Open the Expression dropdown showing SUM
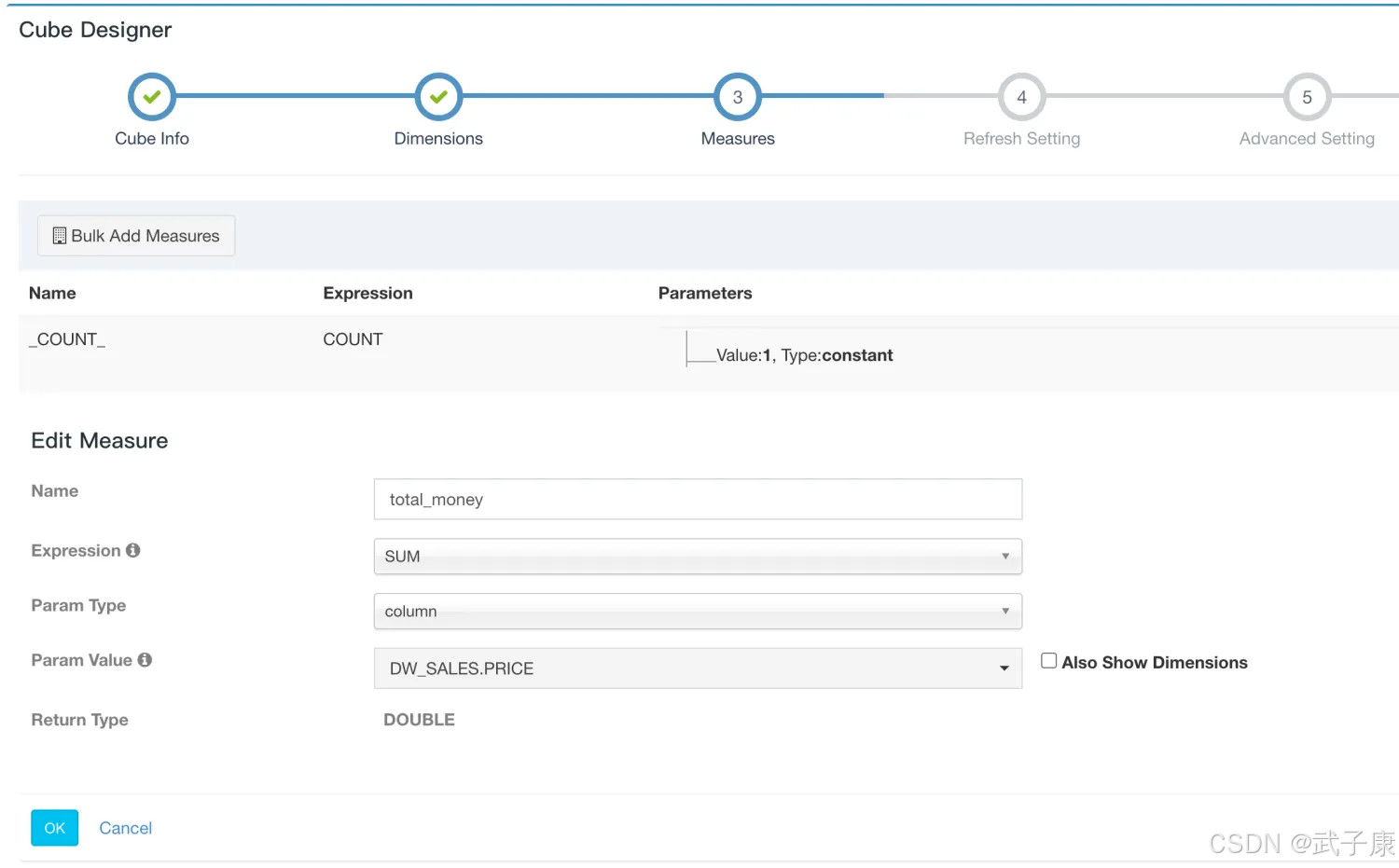1399x868 pixels. [697, 557]
